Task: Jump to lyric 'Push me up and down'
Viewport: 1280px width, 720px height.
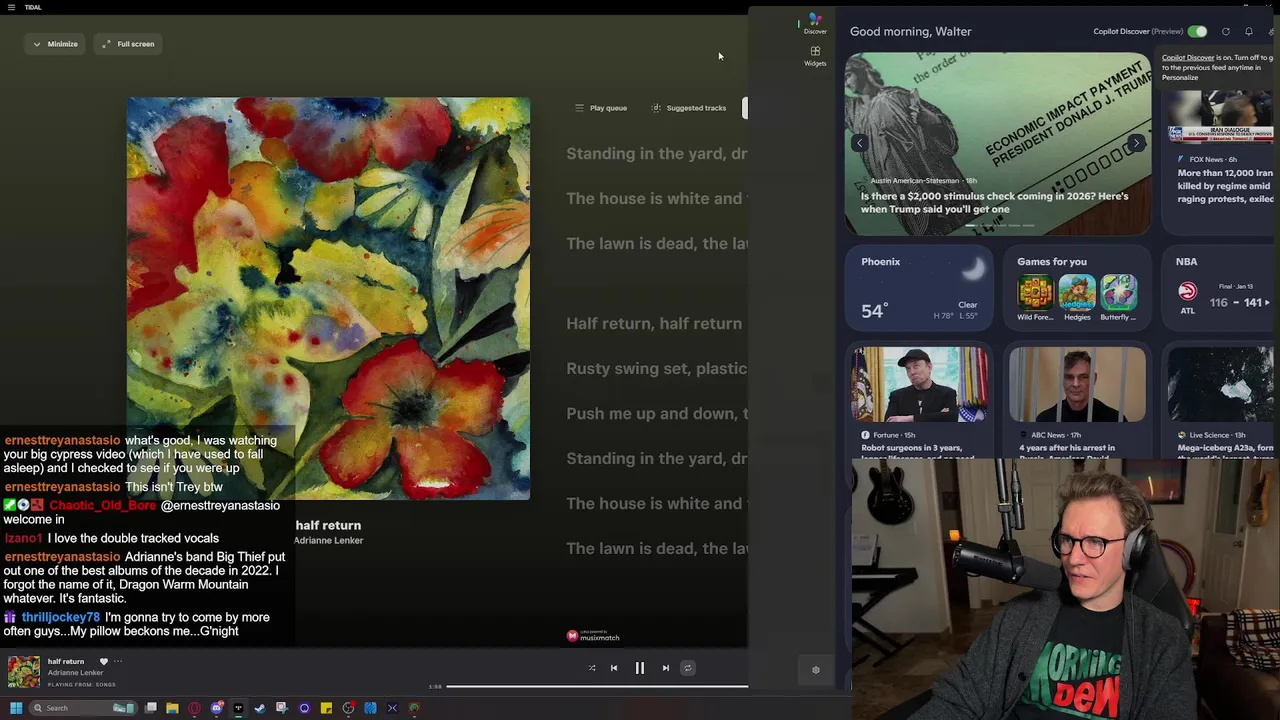Action: coord(656,413)
